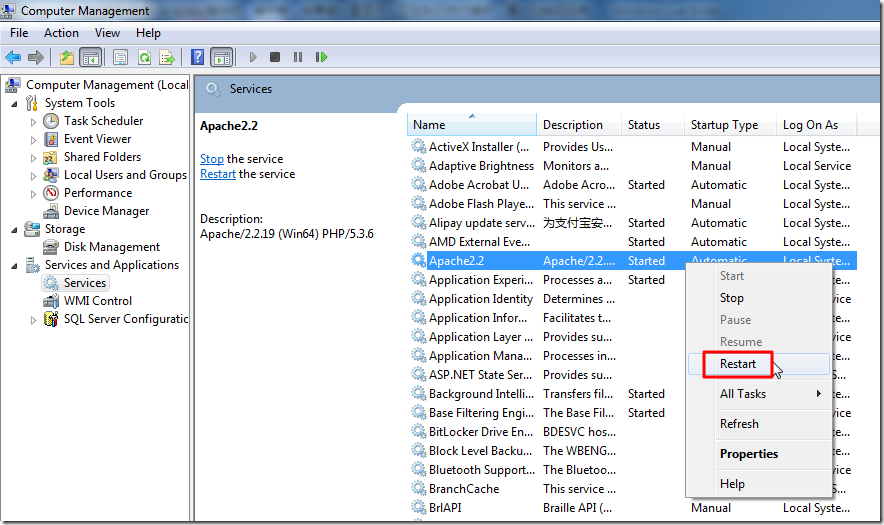Click the Task Scheduler clock icon
Screen dimensions: 884x525
point(51,121)
